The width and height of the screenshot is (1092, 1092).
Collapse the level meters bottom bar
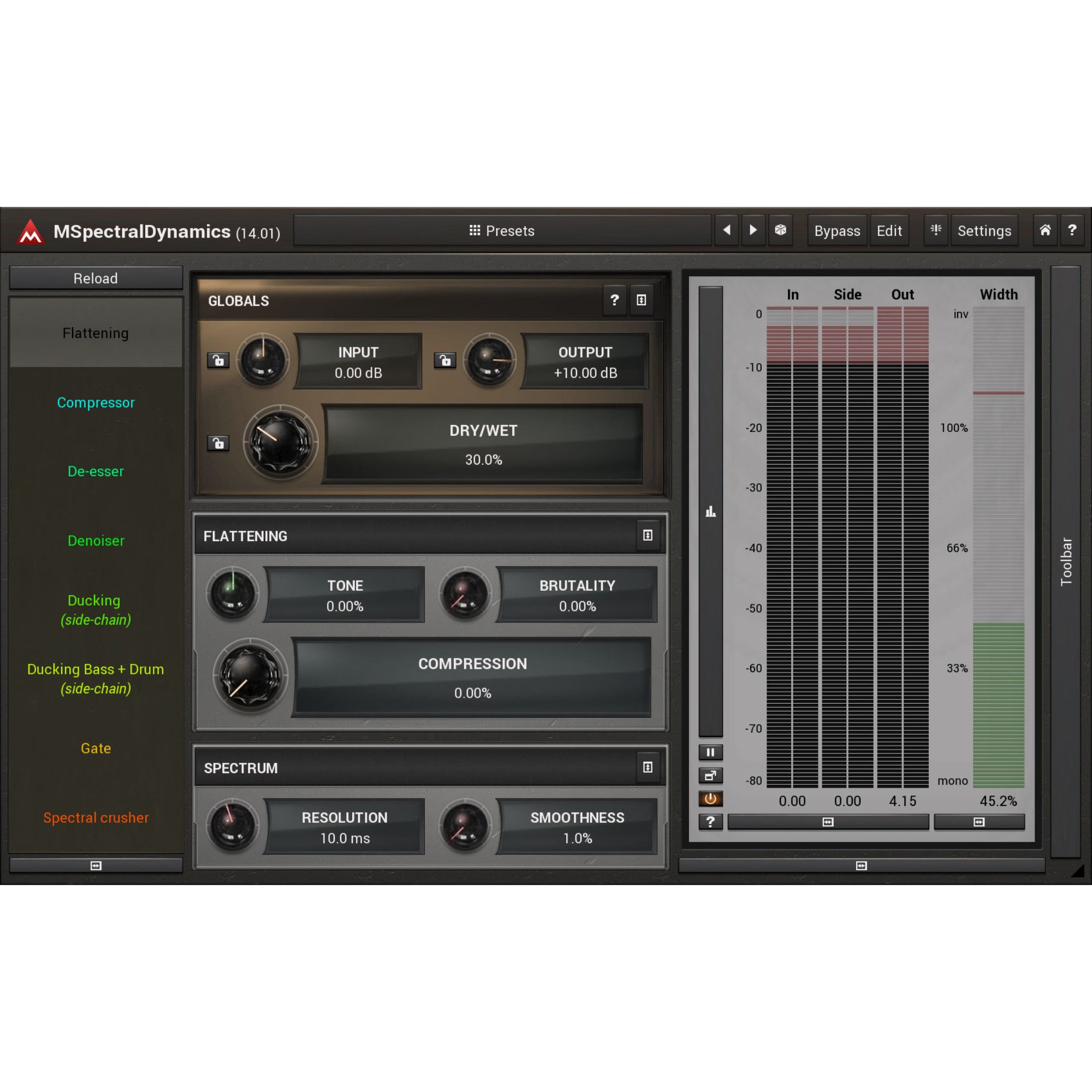coord(828,822)
